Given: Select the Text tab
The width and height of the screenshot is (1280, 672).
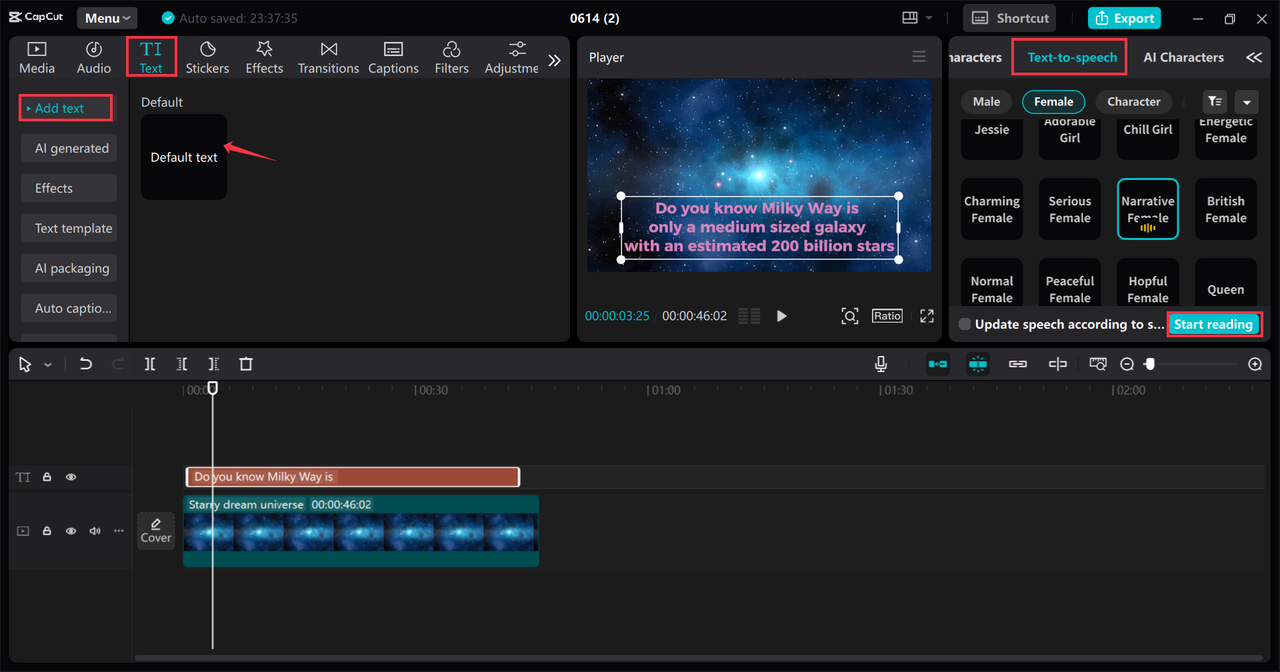Looking at the screenshot, I should [x=151, y=58].
